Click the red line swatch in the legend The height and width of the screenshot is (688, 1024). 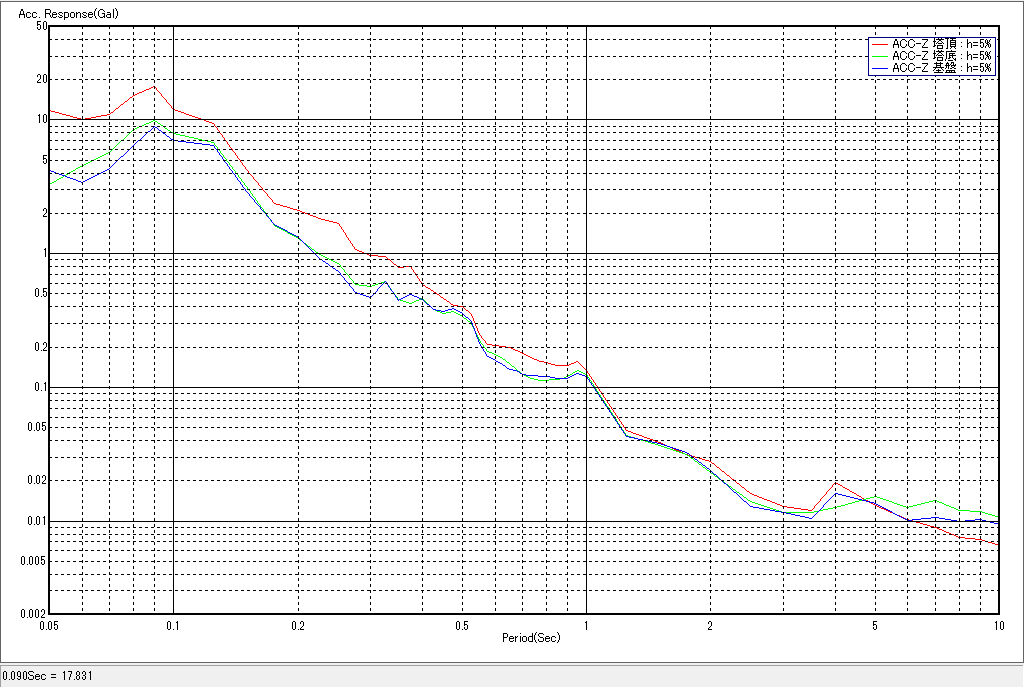click(879, 44)
